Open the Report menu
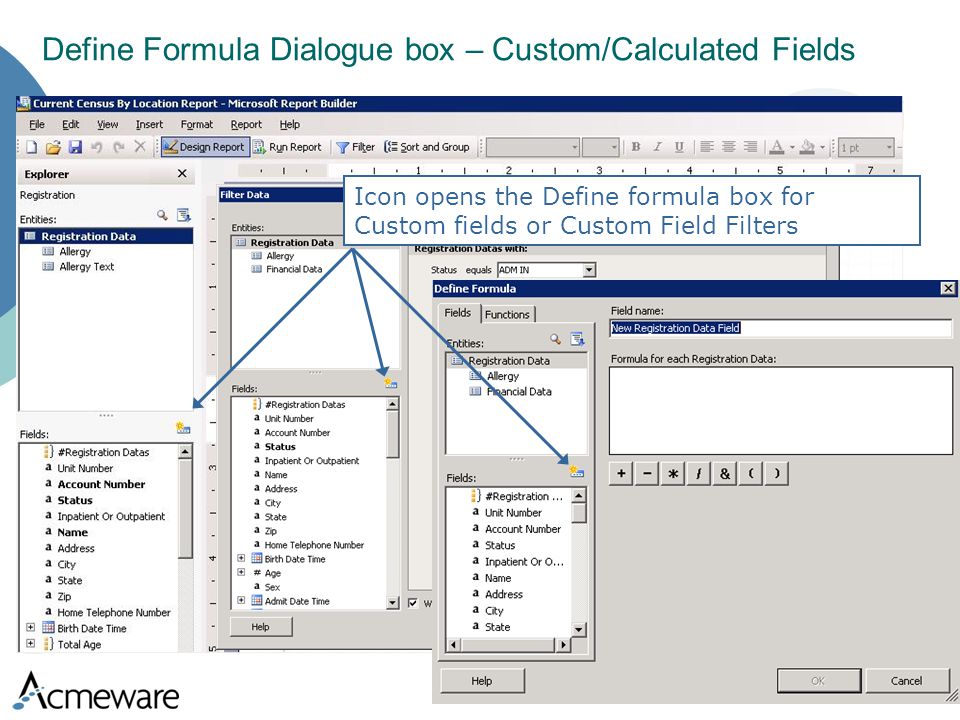Screen dimensions: 960x720 tap(246, 124)
